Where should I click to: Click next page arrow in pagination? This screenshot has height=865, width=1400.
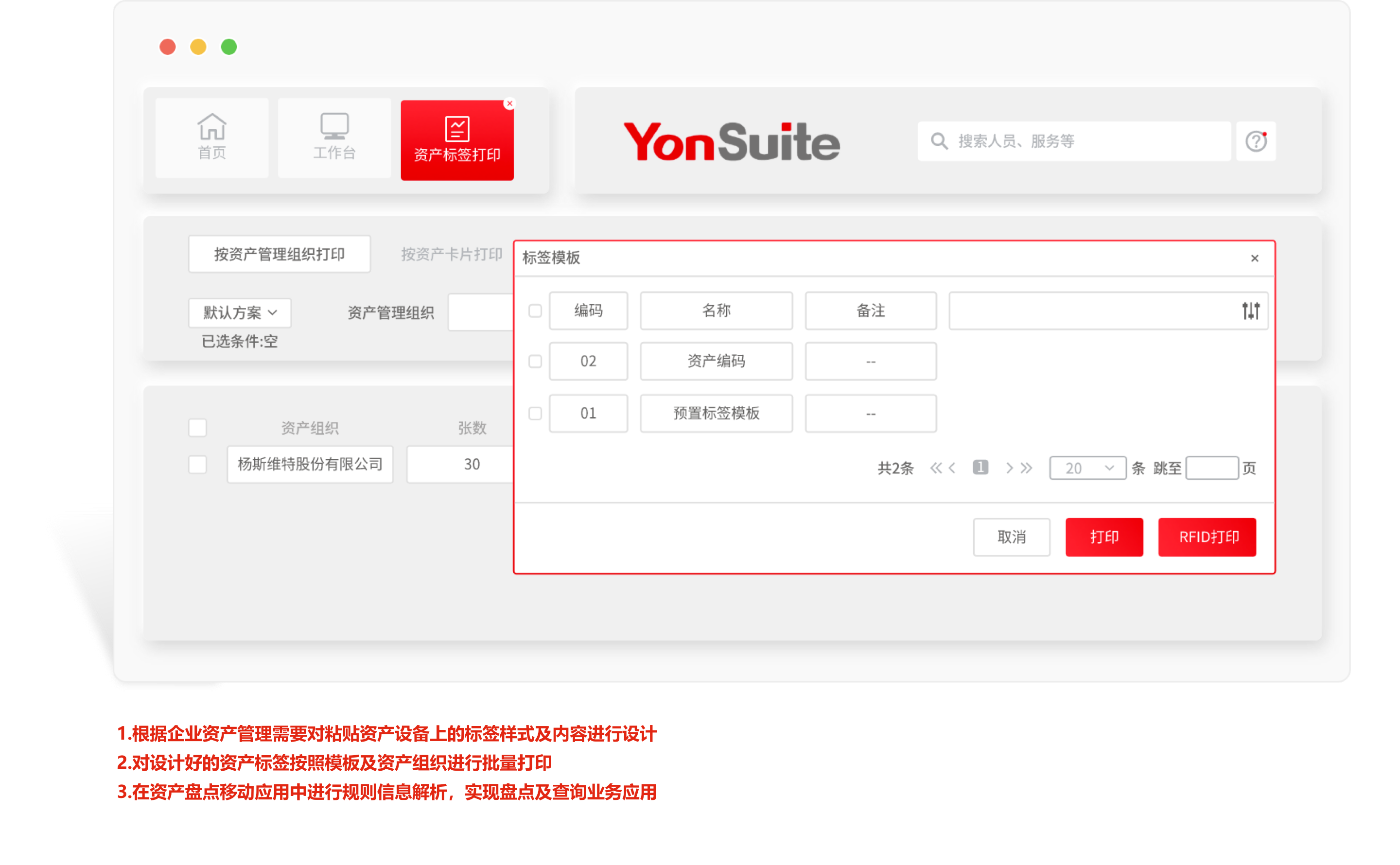click(1009, 468)
